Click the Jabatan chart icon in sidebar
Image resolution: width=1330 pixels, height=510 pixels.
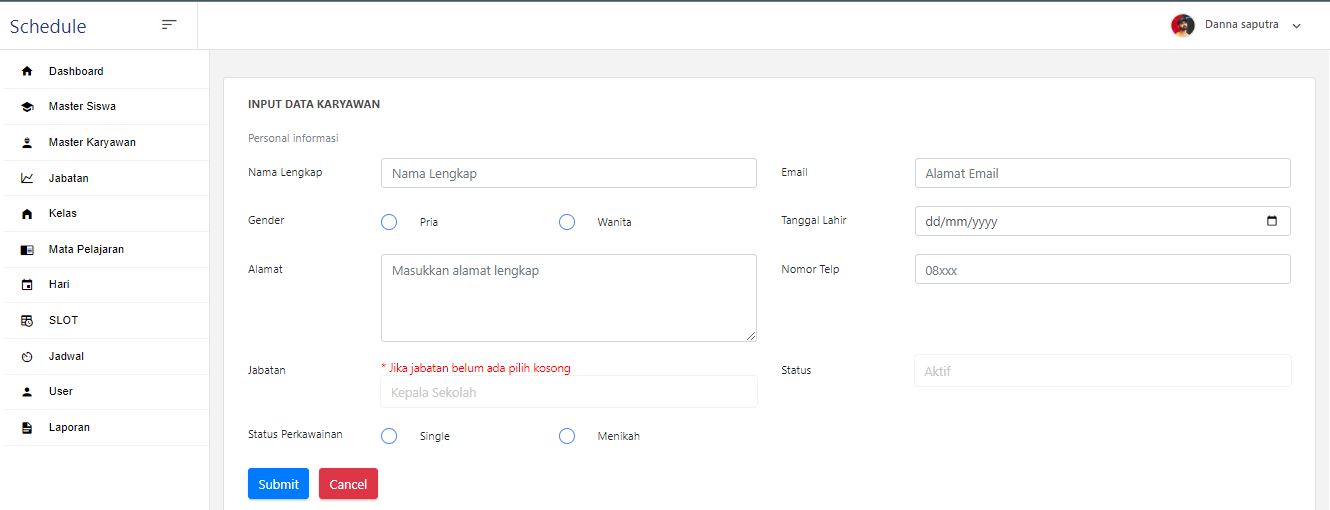[27, 178]
